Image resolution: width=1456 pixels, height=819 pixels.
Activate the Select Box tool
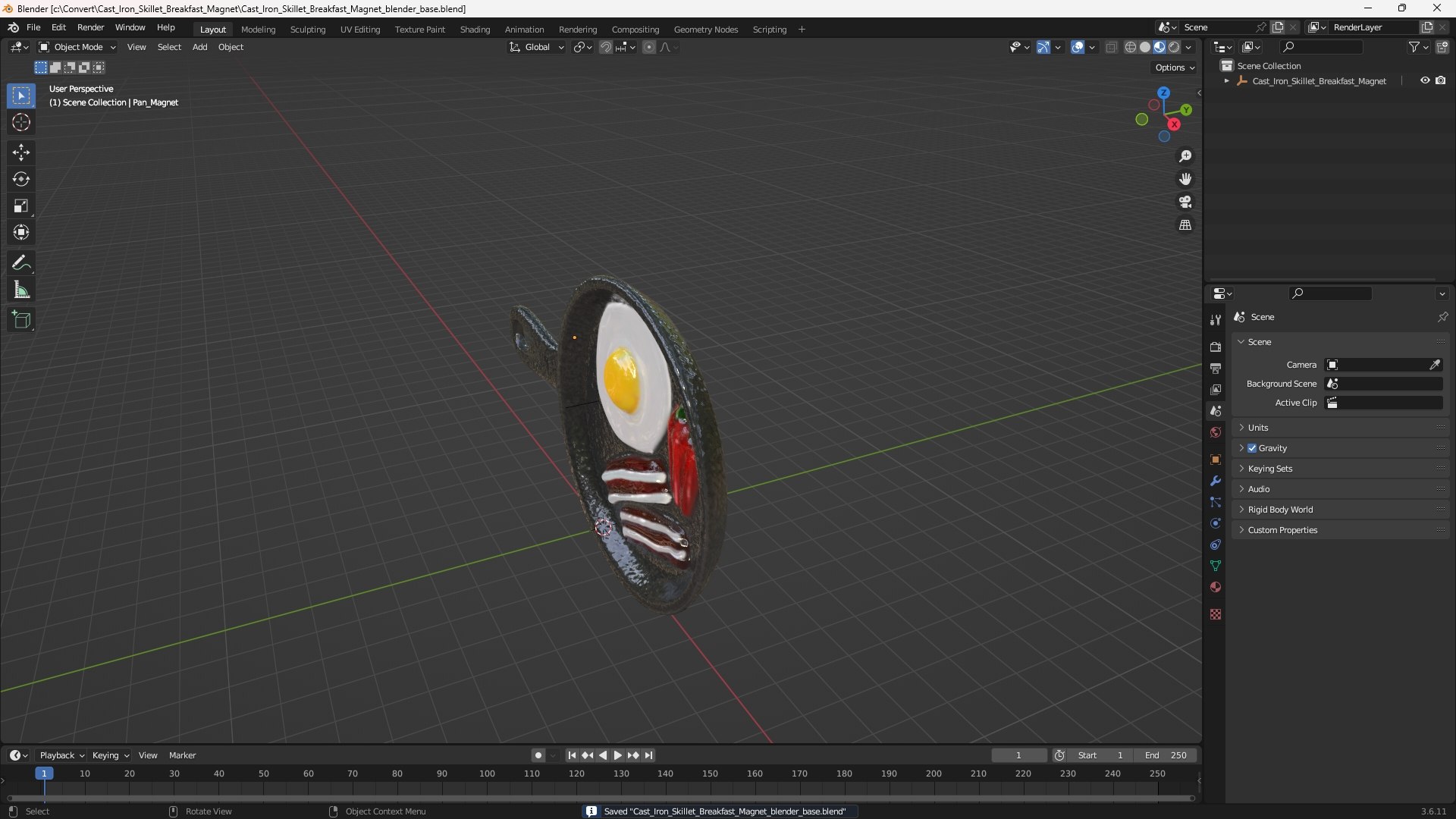point(21,96)
